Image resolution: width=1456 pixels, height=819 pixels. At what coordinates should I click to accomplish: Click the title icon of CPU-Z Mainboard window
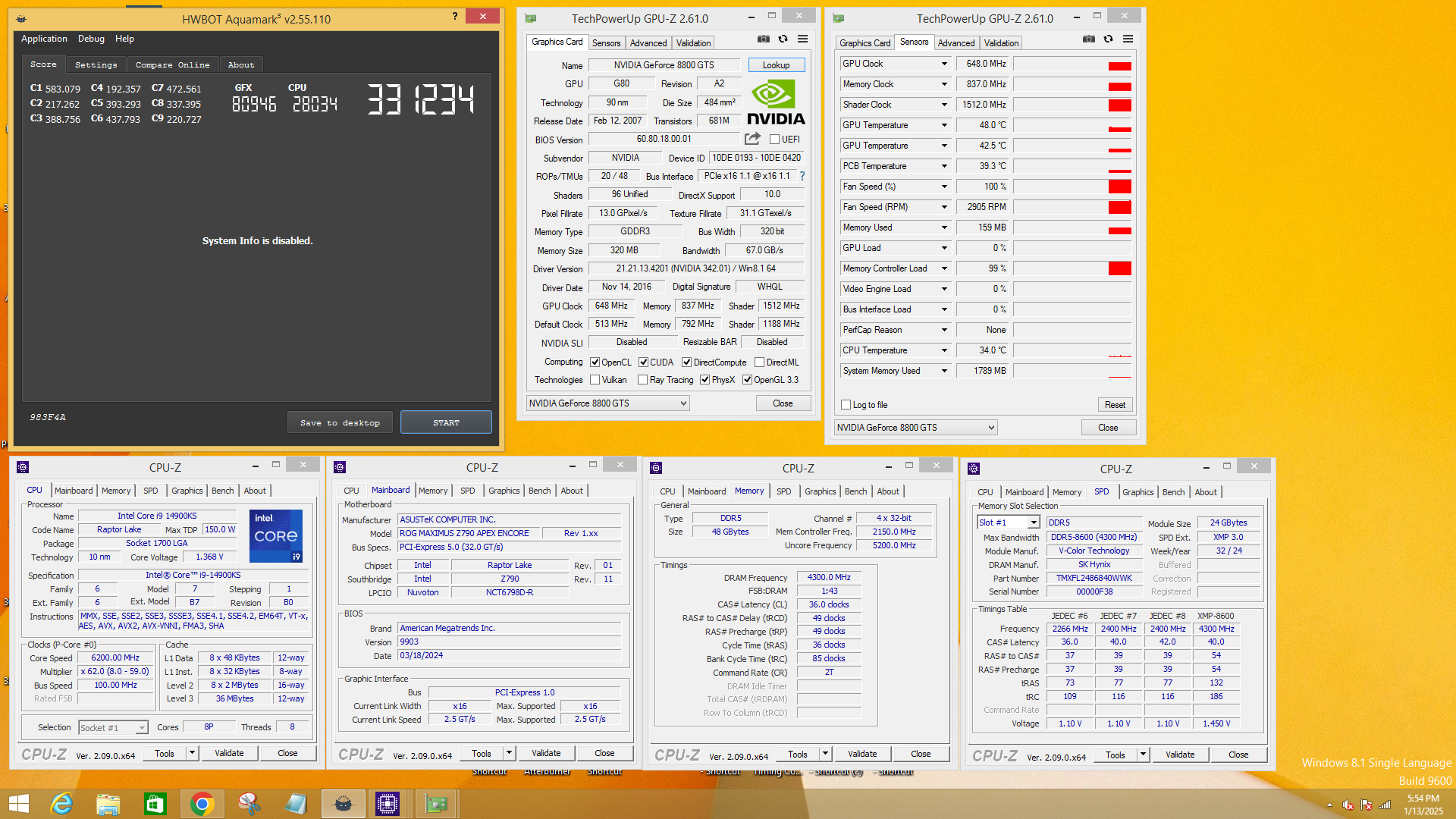coord(340,467)
